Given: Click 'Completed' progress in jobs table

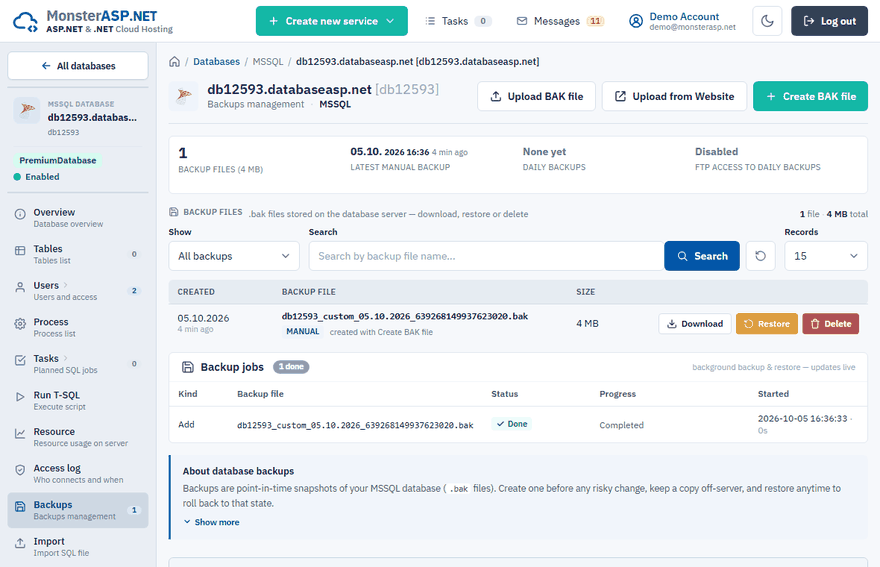Looking at the screenshot, I should (621, 425).
